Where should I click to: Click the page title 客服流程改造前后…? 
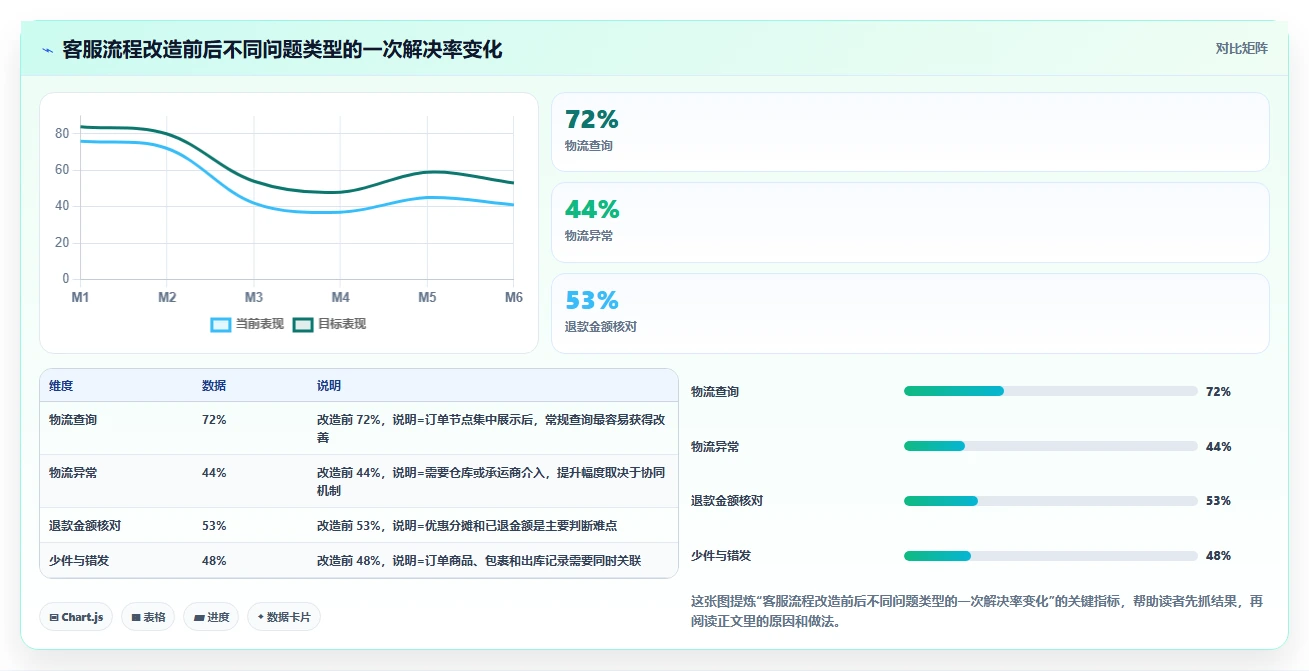click(282, 49)
